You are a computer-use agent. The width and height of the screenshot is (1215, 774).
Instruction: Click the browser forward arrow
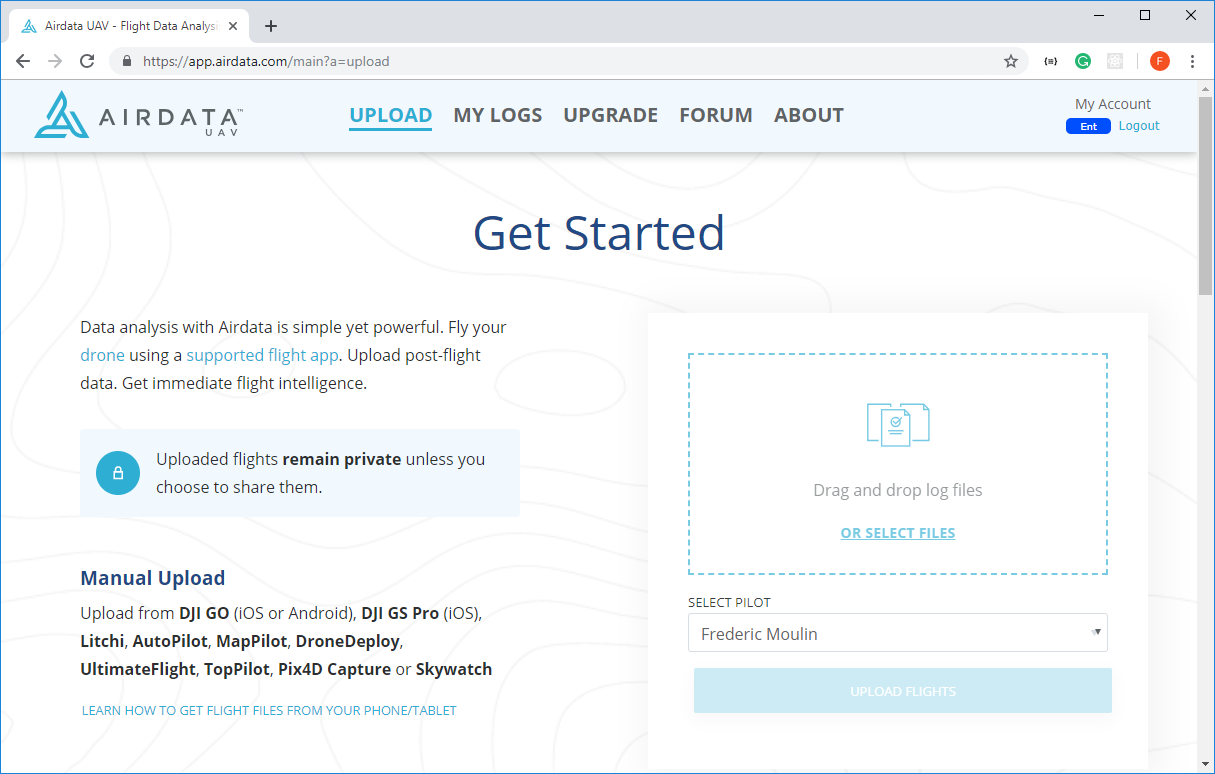55,61
